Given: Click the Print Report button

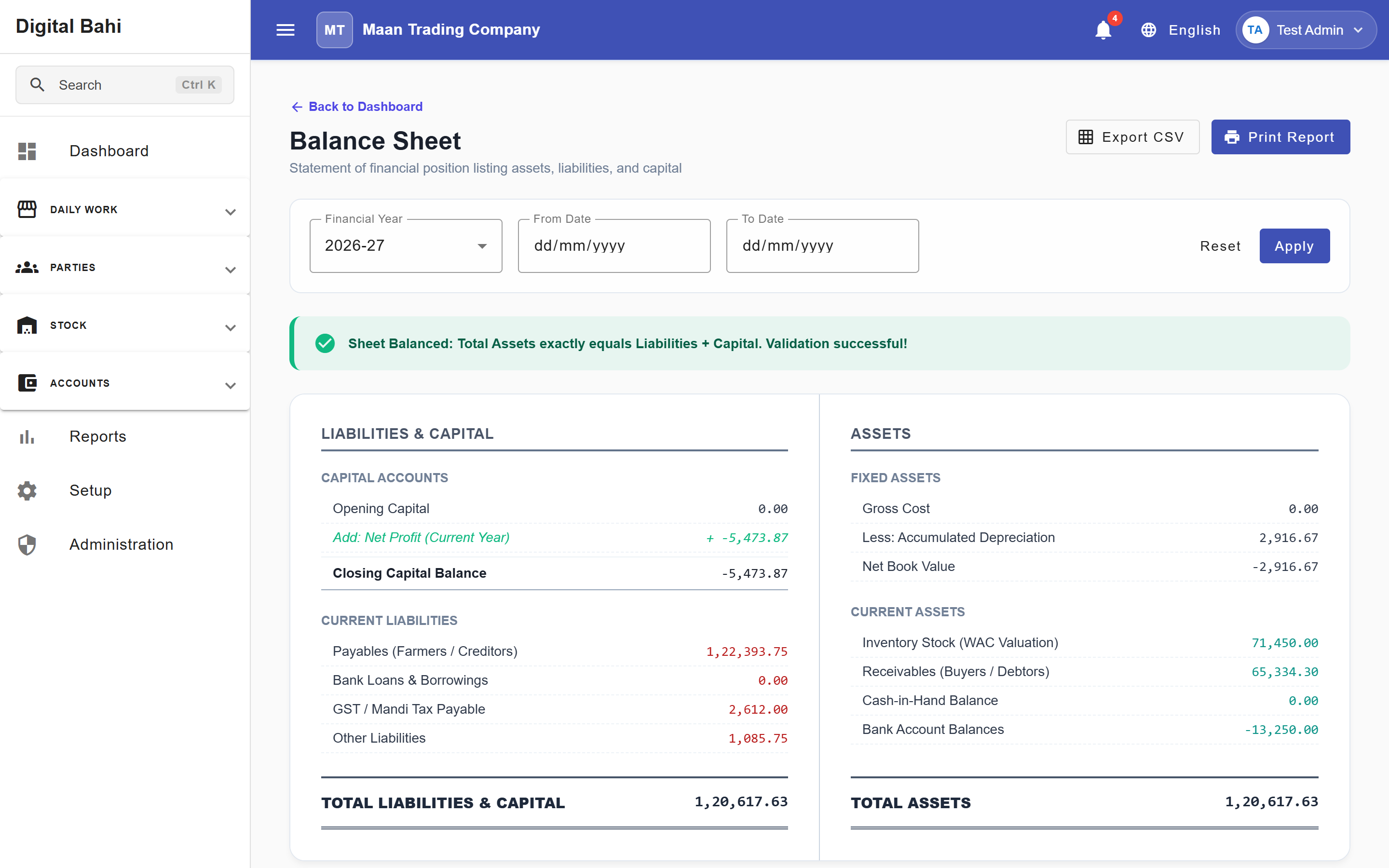Looking at the screenshot, I should (x=1280, y=137).
